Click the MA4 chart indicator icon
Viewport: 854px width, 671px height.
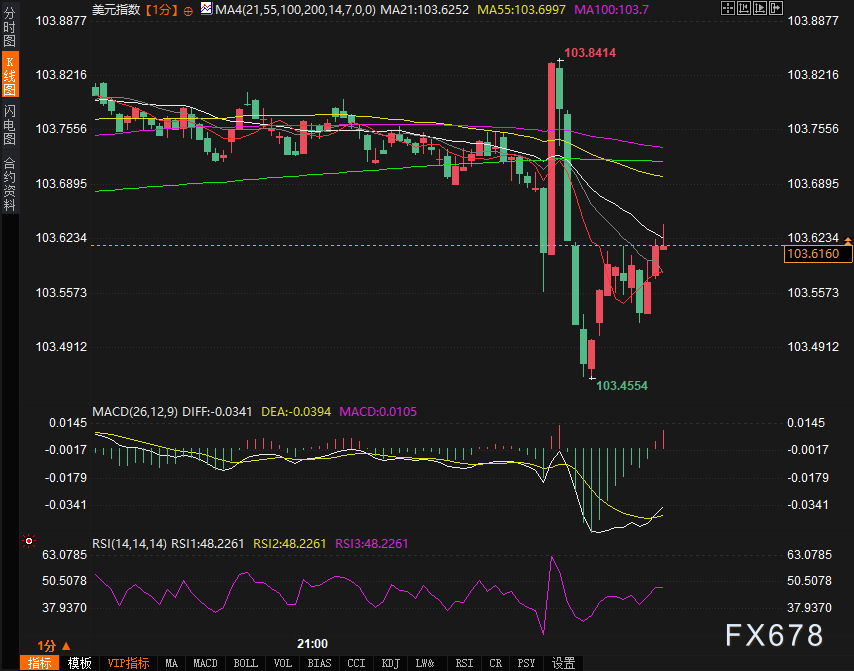pyautogui.click(x=205, y=9)
